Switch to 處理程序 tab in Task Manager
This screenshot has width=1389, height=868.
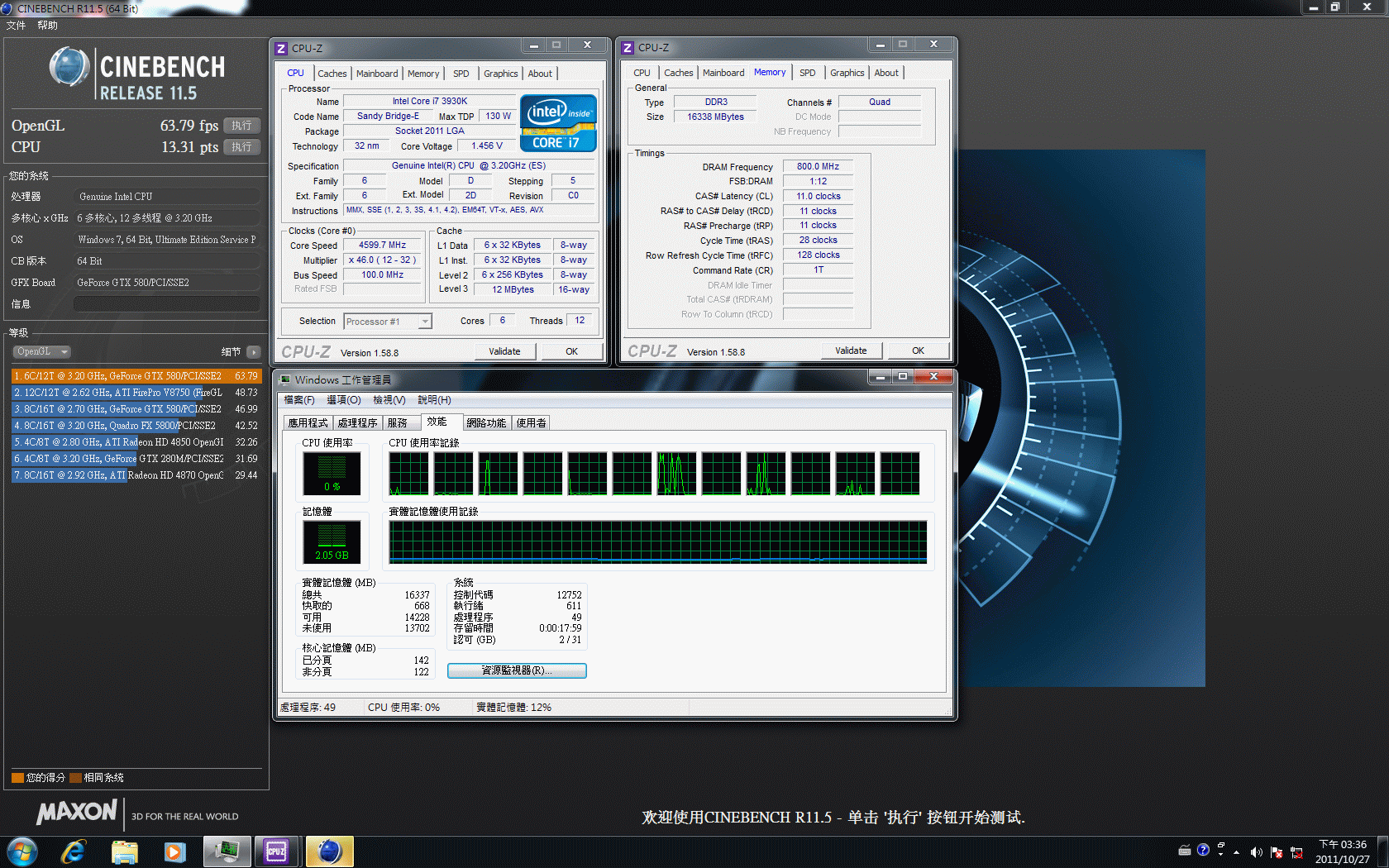click(x=358, y=423)
